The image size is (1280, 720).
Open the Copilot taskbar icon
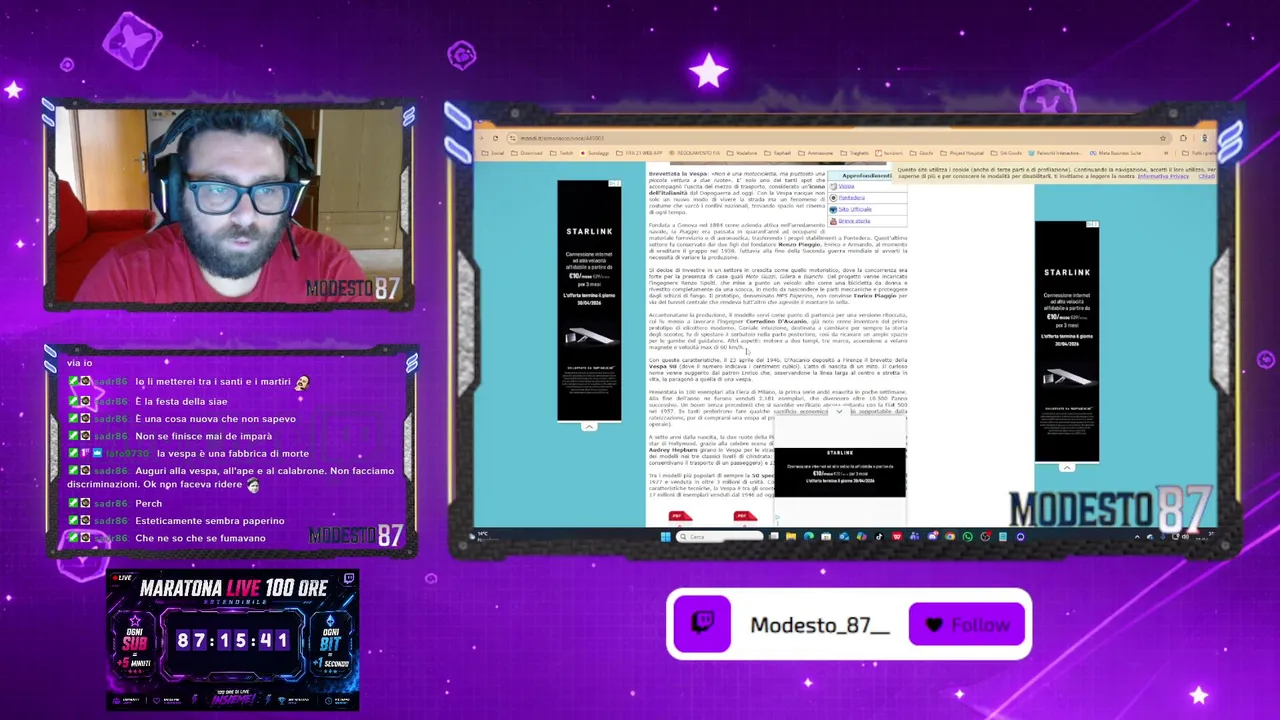point(862,537)
